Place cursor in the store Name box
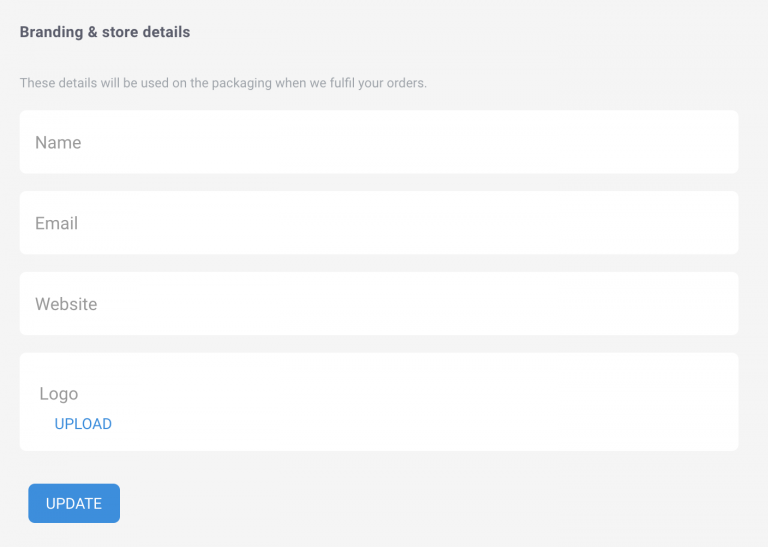 379,142
